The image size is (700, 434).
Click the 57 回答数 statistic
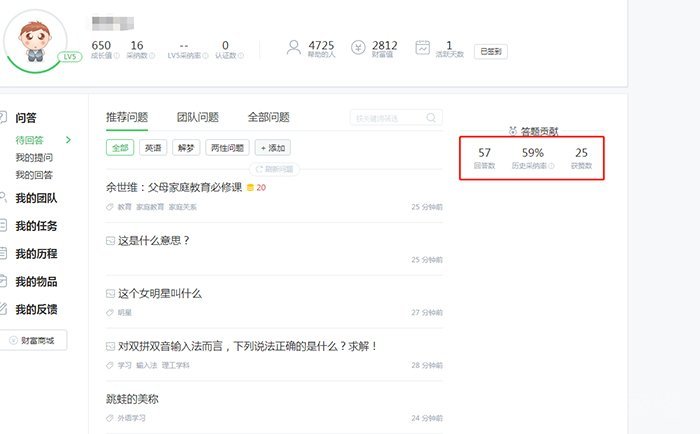484,158
